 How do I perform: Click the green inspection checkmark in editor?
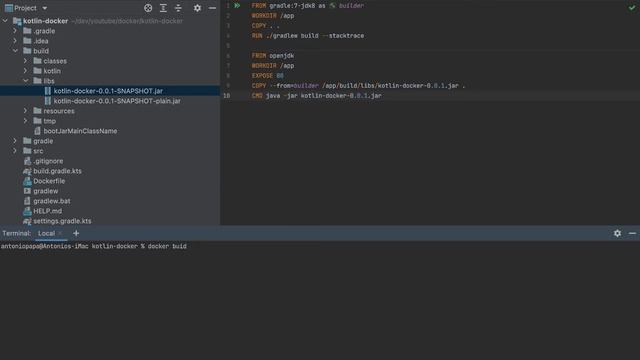click(x=632, y=7)
